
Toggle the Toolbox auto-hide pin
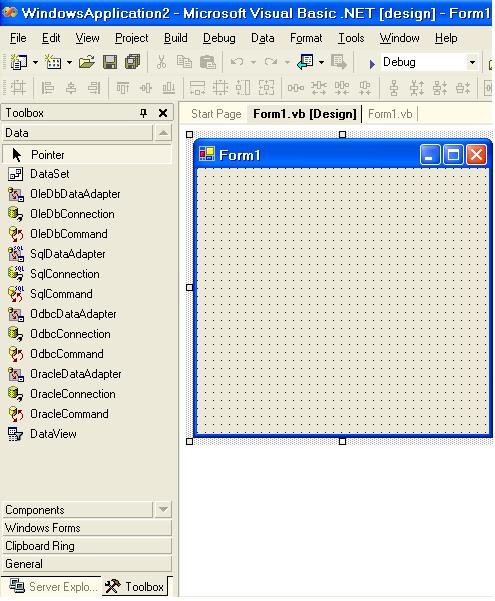tap(143, 113)
